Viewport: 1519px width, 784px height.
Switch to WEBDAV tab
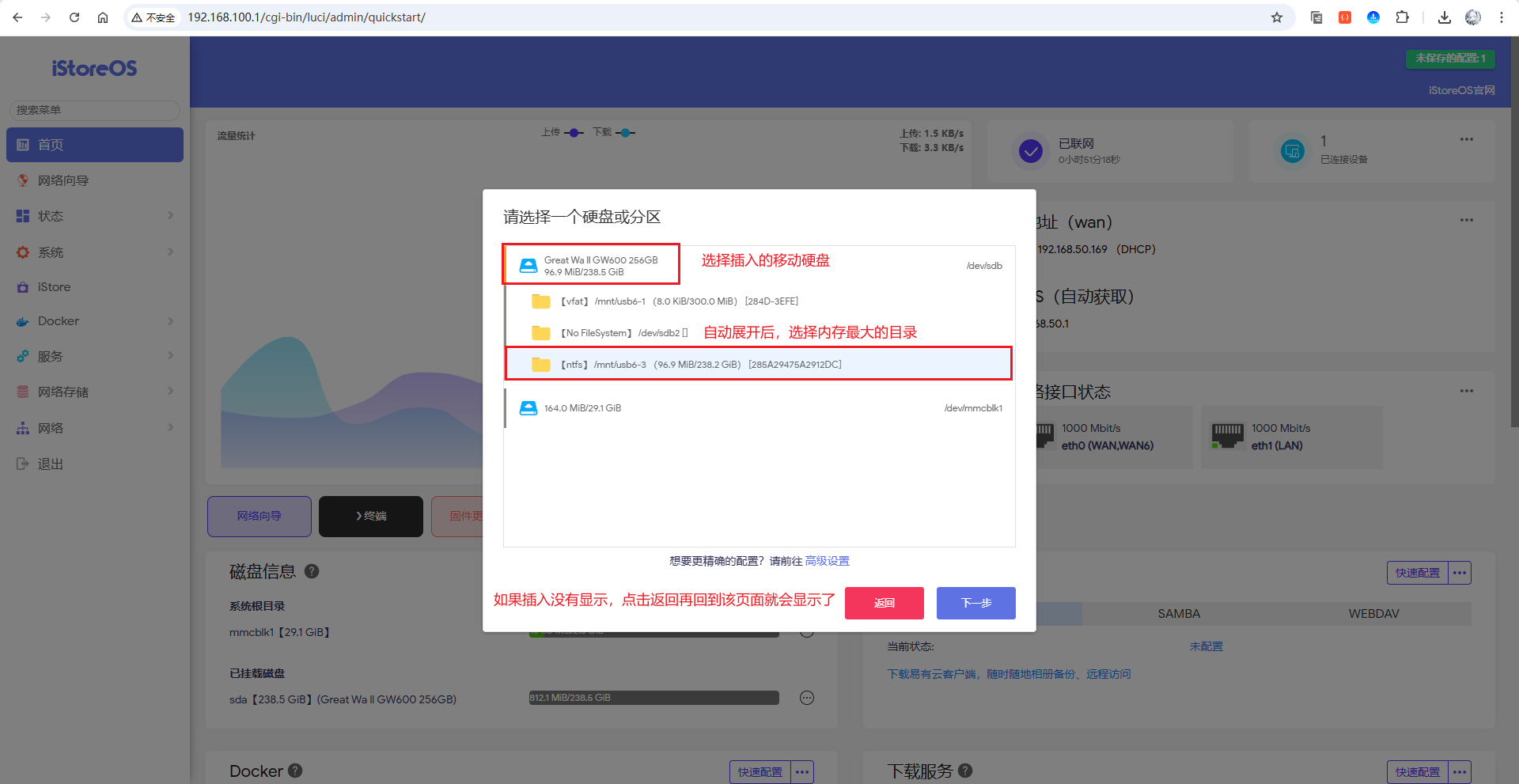(1373, 614)
